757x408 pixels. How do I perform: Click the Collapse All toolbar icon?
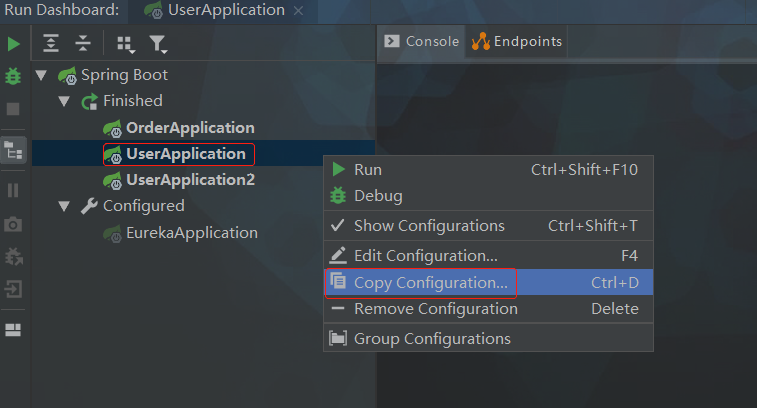(83, 43)
